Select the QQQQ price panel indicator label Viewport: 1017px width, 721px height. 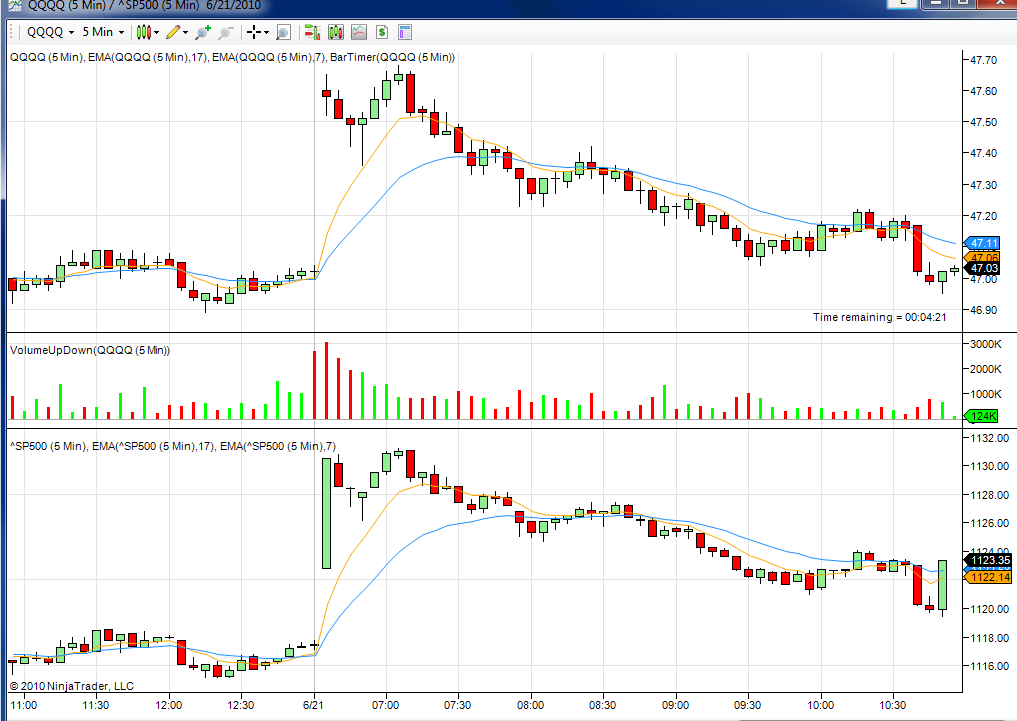232,57
